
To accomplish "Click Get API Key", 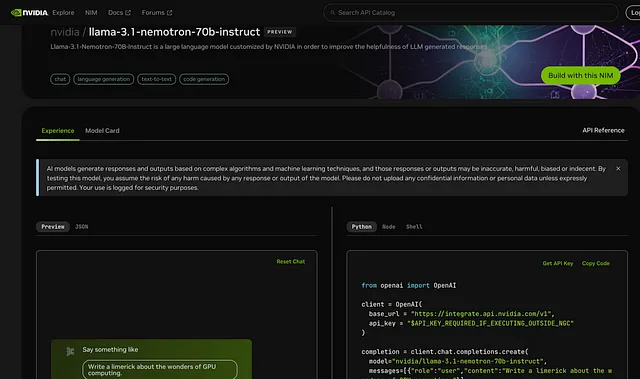I will pyautogui.click(x=558, y=264).
